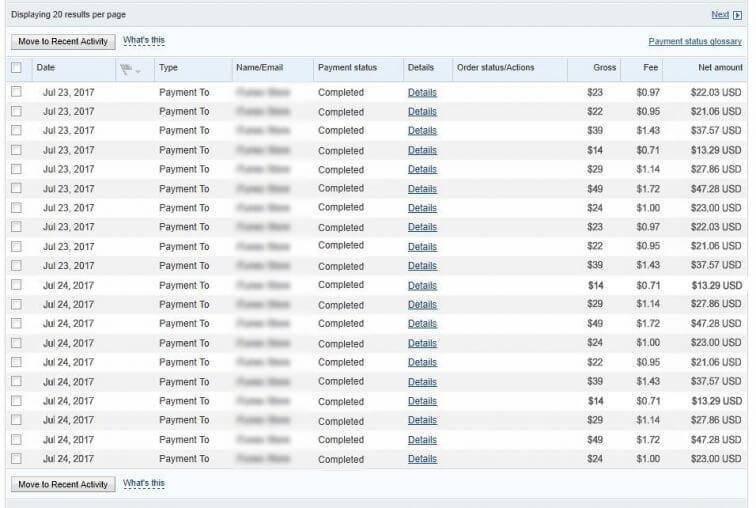
Task: Click the Name/Email column header
Action: [x=259, y=67]
